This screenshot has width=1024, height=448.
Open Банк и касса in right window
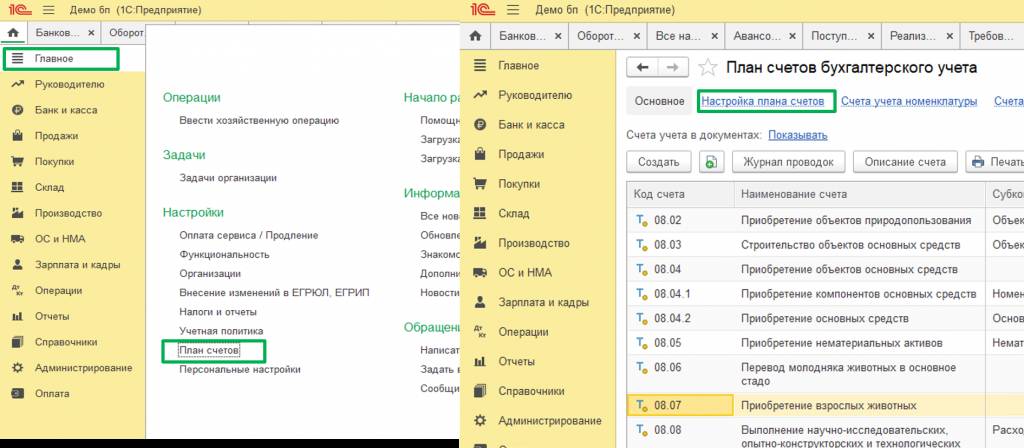[x=531, y=125]
